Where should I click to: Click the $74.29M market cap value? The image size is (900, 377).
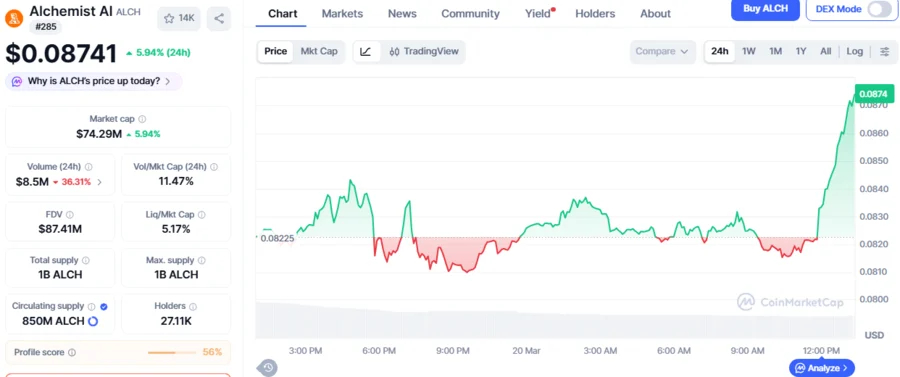99,134
